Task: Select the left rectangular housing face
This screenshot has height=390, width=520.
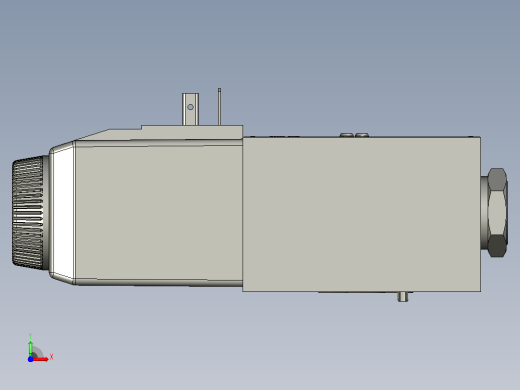Action: click(x=159, y=212)
